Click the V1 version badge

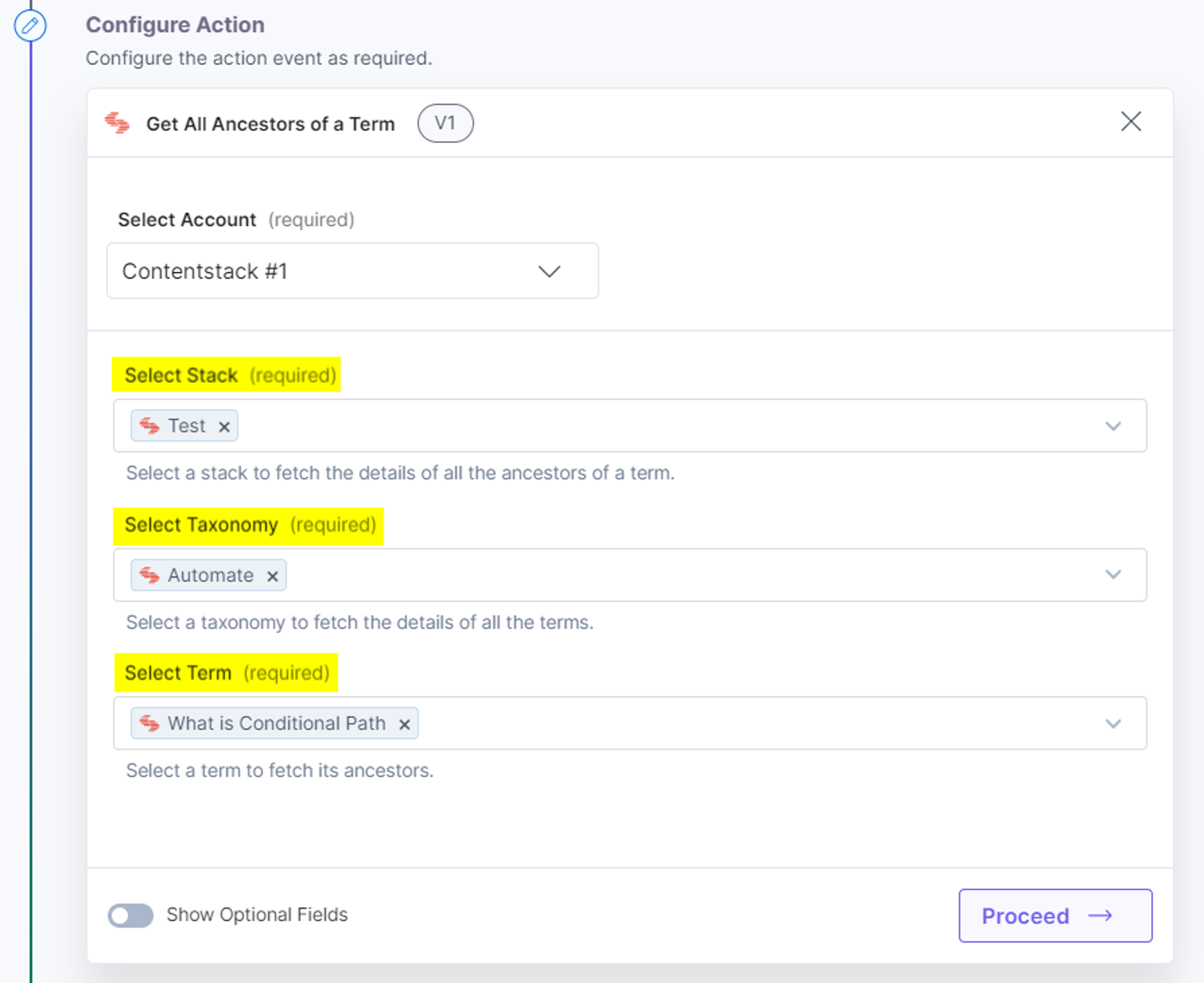(x=445, y=123)
